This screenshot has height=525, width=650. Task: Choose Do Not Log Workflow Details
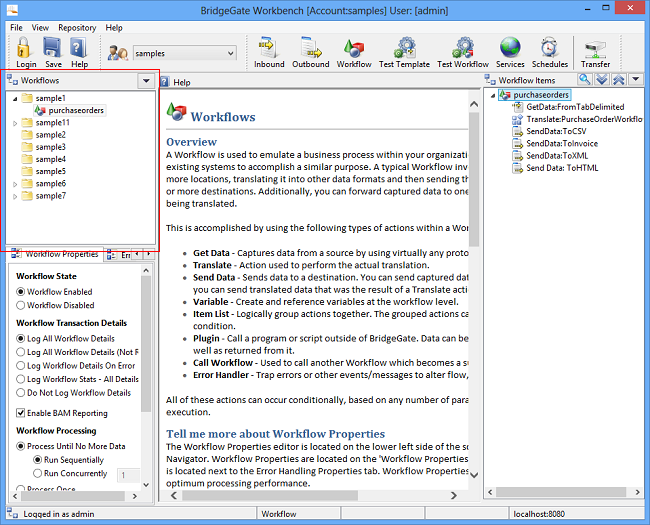[20, 393]
